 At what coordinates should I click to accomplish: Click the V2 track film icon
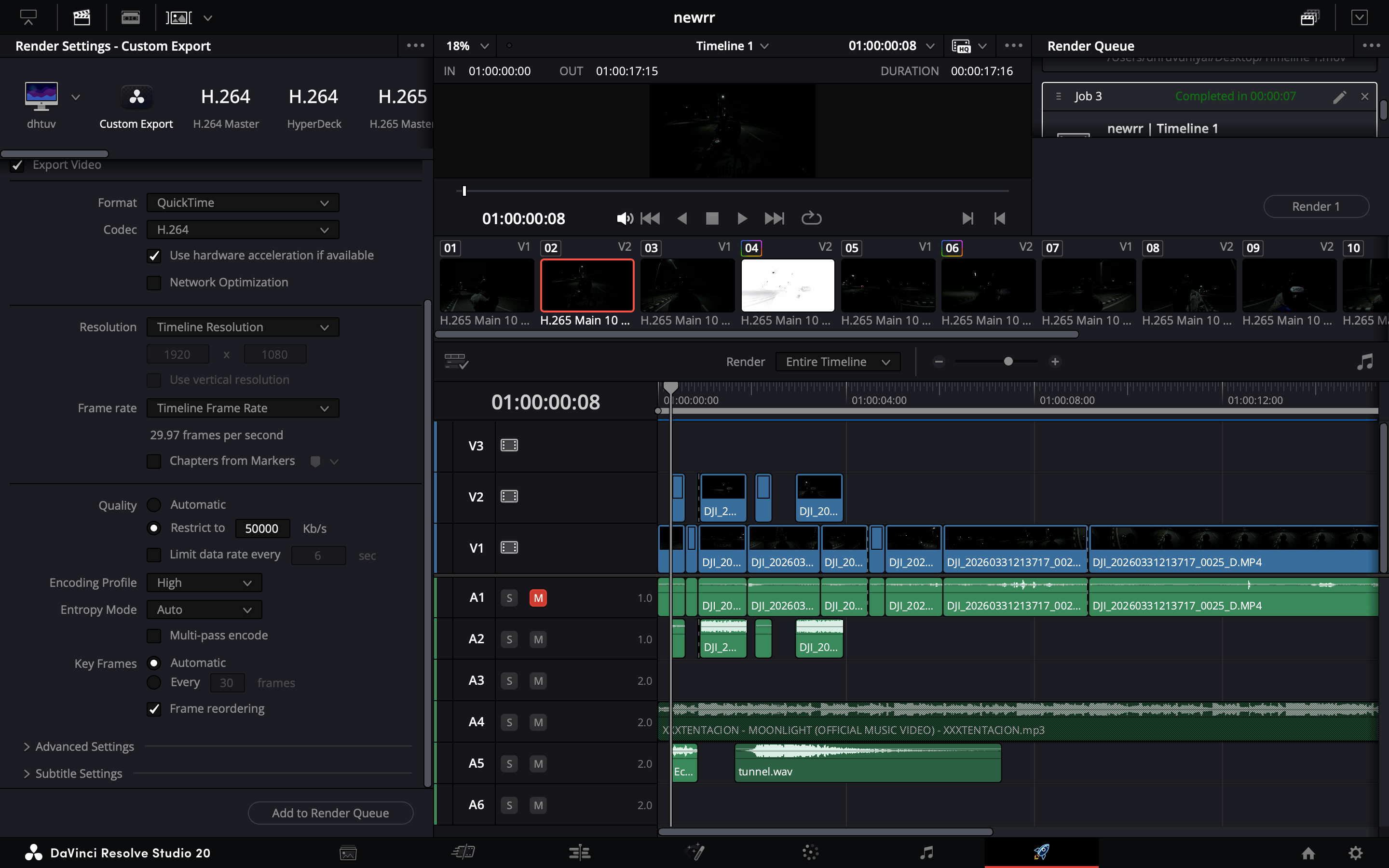509,497
